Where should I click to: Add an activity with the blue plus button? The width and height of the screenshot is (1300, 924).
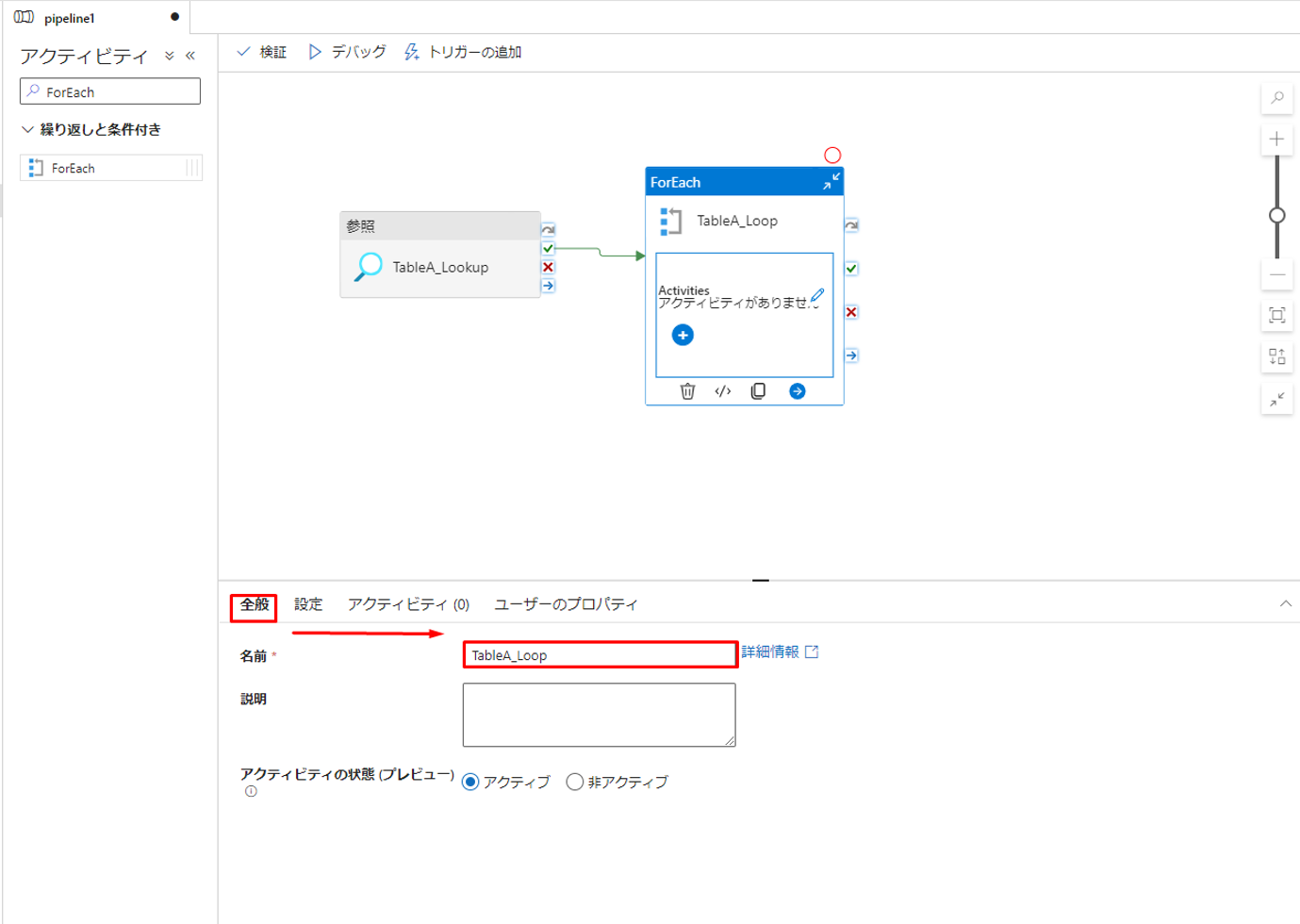point(683,335)
